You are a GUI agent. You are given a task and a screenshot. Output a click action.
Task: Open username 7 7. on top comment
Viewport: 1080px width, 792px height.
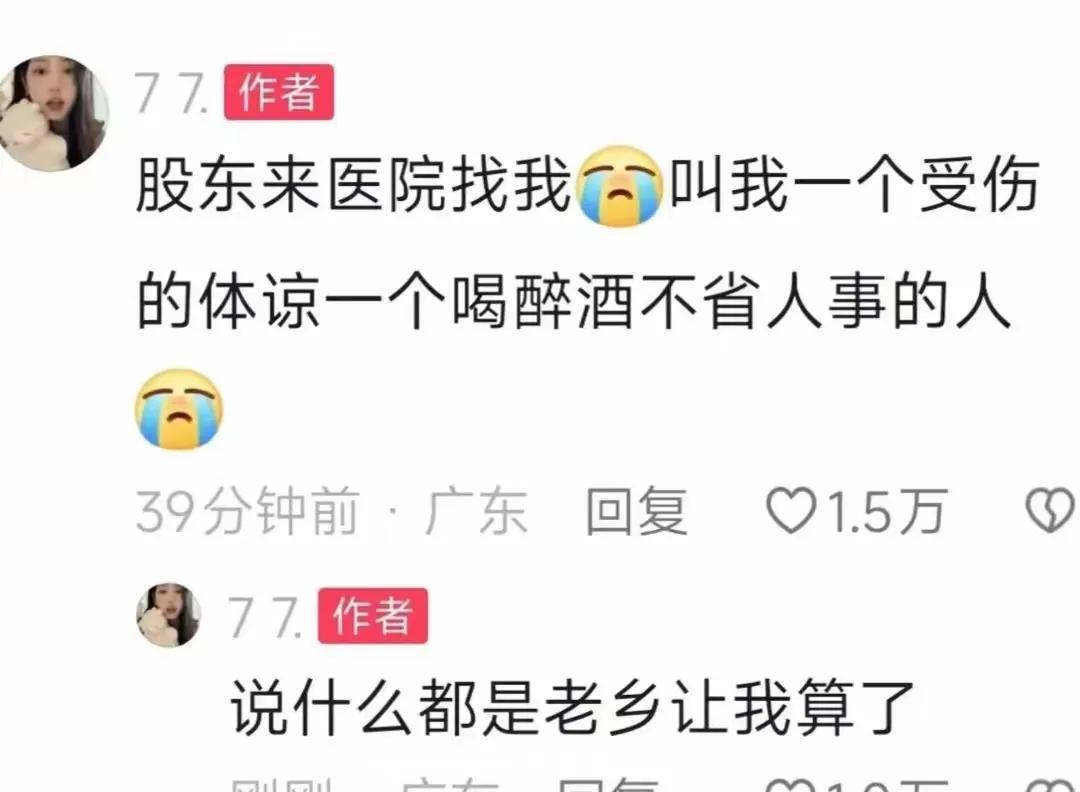[x=172, y=92]
